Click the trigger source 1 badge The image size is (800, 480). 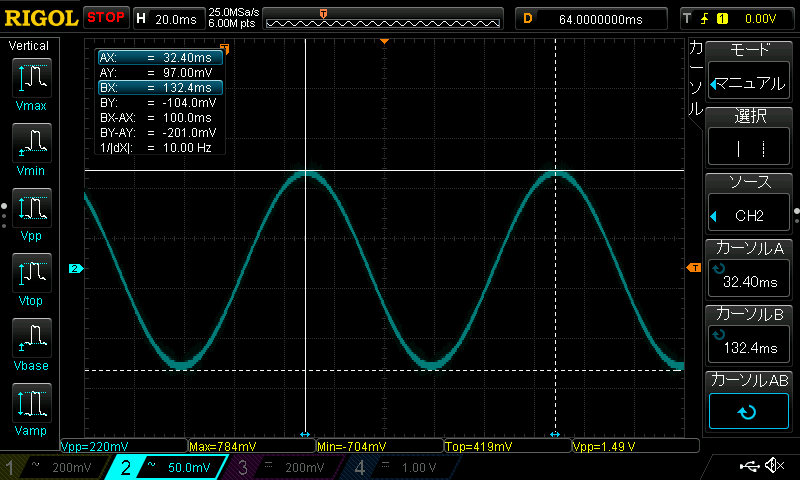(x=722, y=19)
